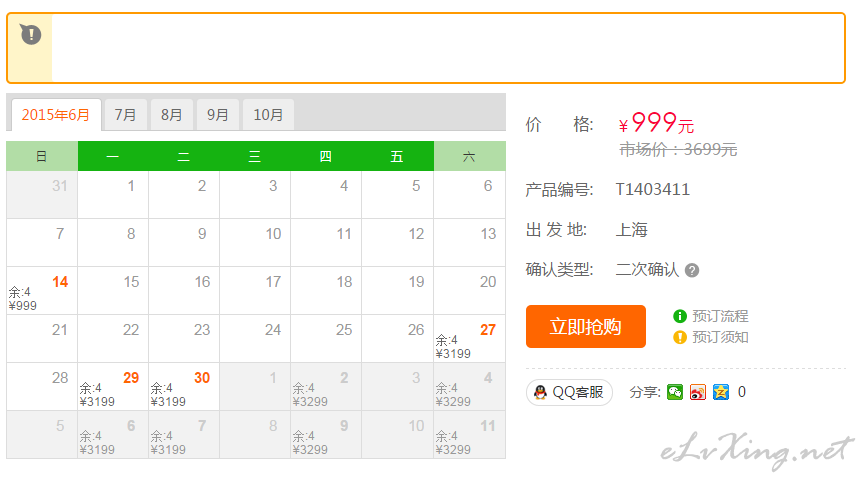Click the 六 weekday header
This screenshot has width=865, height=484.
tap(469, 156)
